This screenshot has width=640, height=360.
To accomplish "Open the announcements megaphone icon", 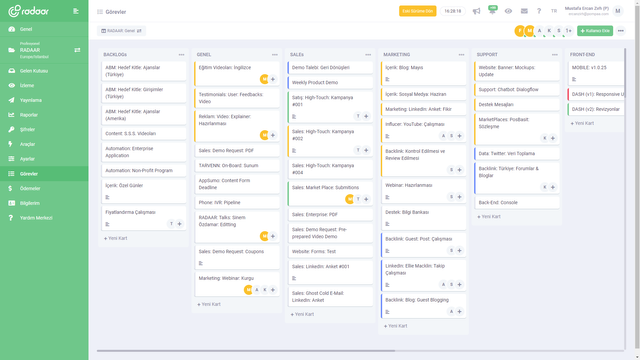I will [476, 11].
